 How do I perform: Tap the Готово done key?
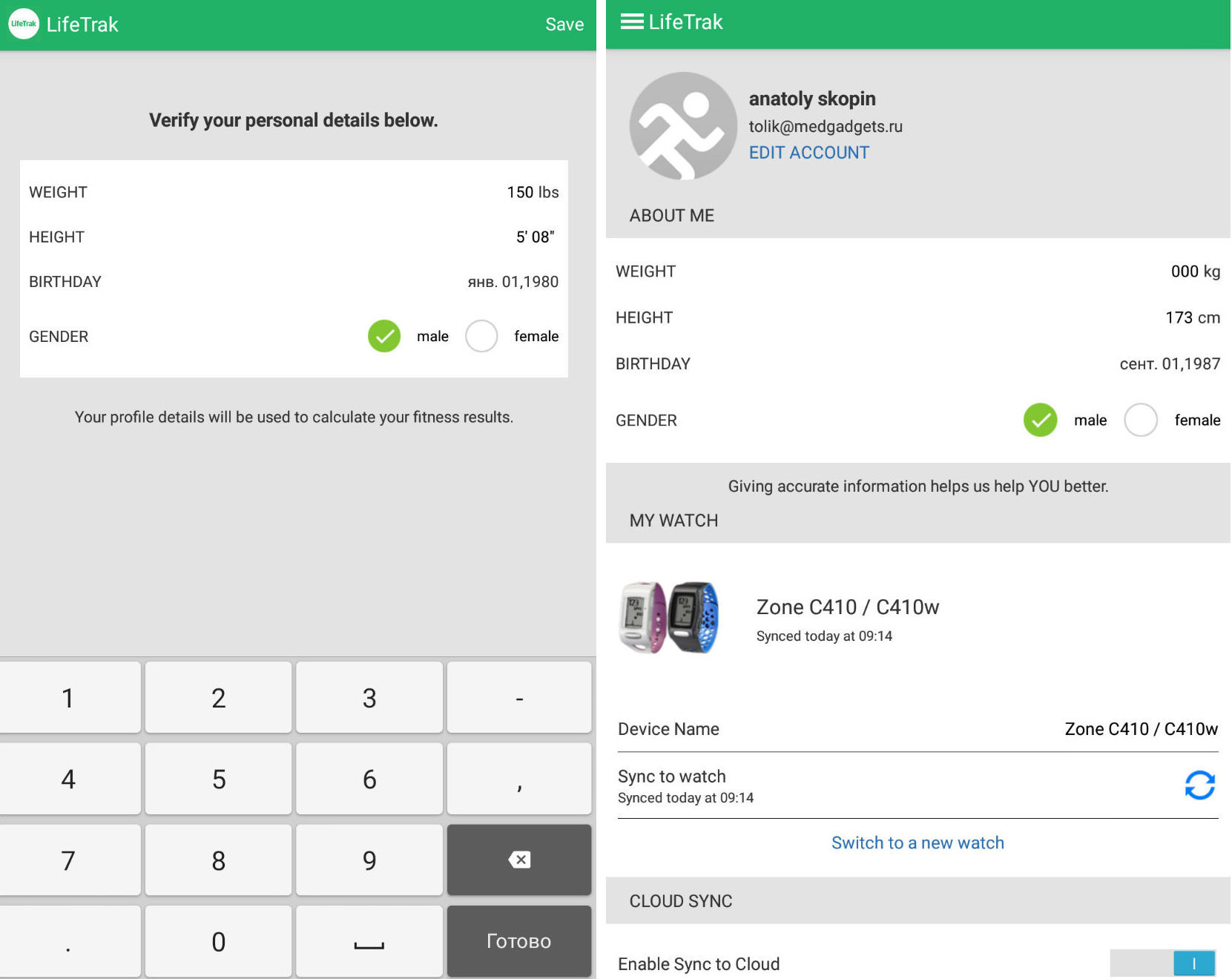point(519,941)
